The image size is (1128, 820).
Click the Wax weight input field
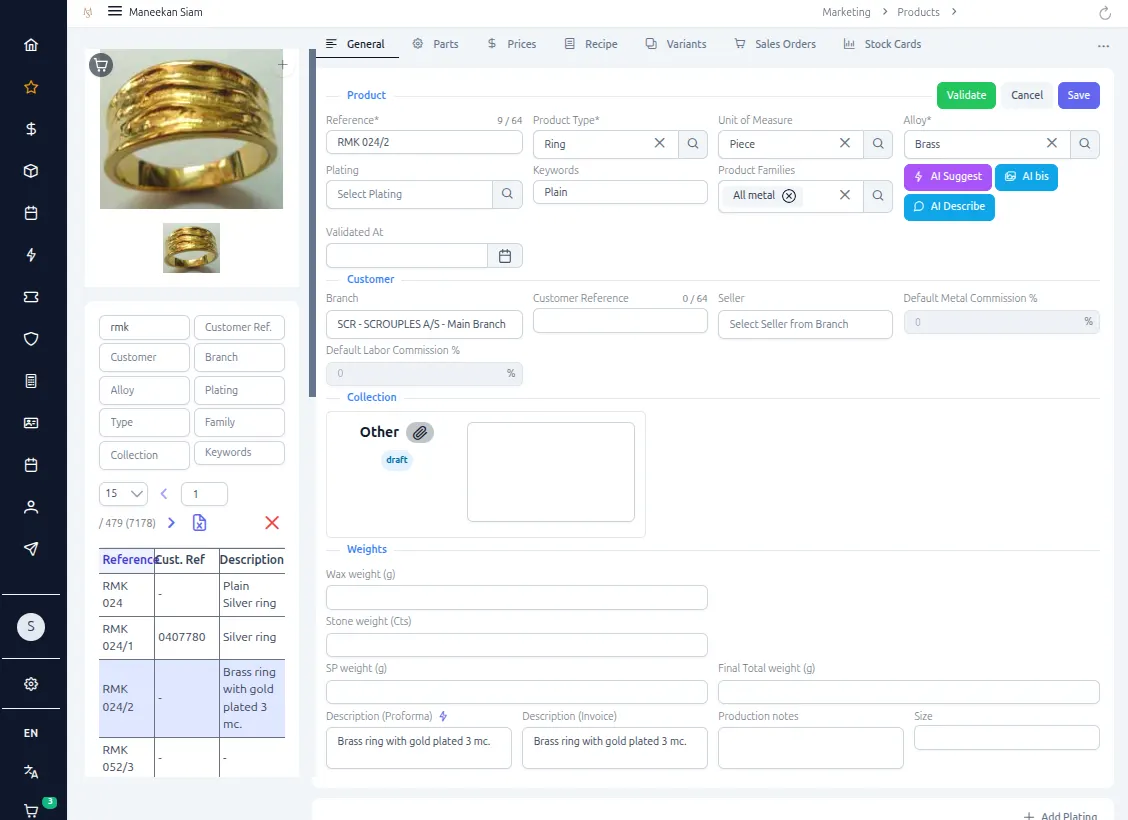517,598
